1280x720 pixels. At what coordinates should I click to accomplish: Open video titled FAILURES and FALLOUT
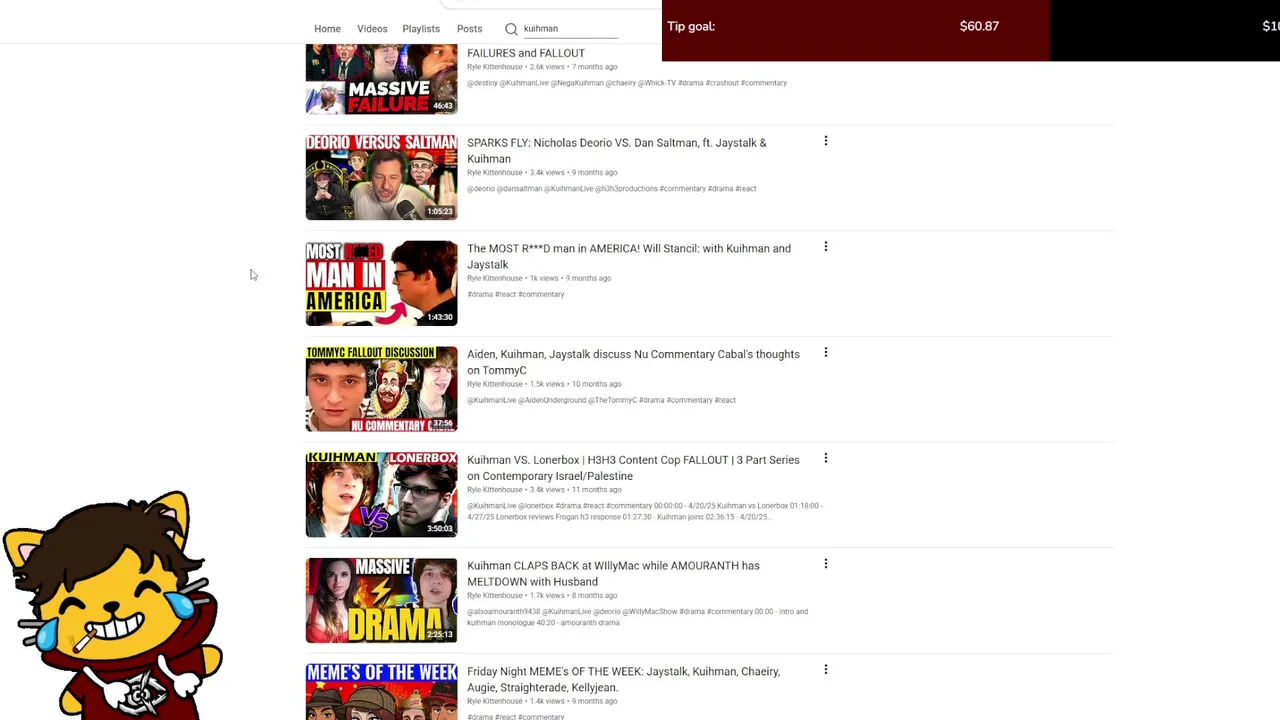pyautogui.click(x=526, y=53)
